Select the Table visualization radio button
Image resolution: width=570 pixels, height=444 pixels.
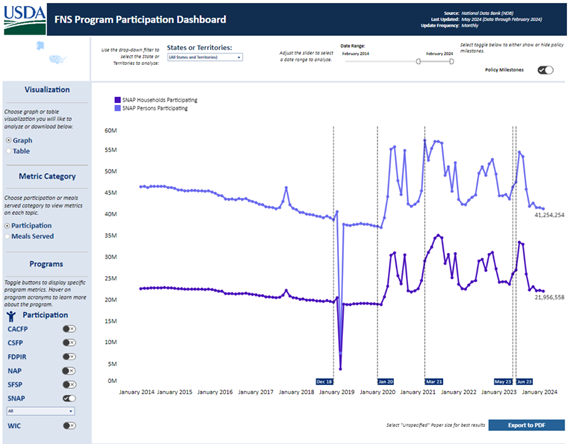[x=8, y=151]
